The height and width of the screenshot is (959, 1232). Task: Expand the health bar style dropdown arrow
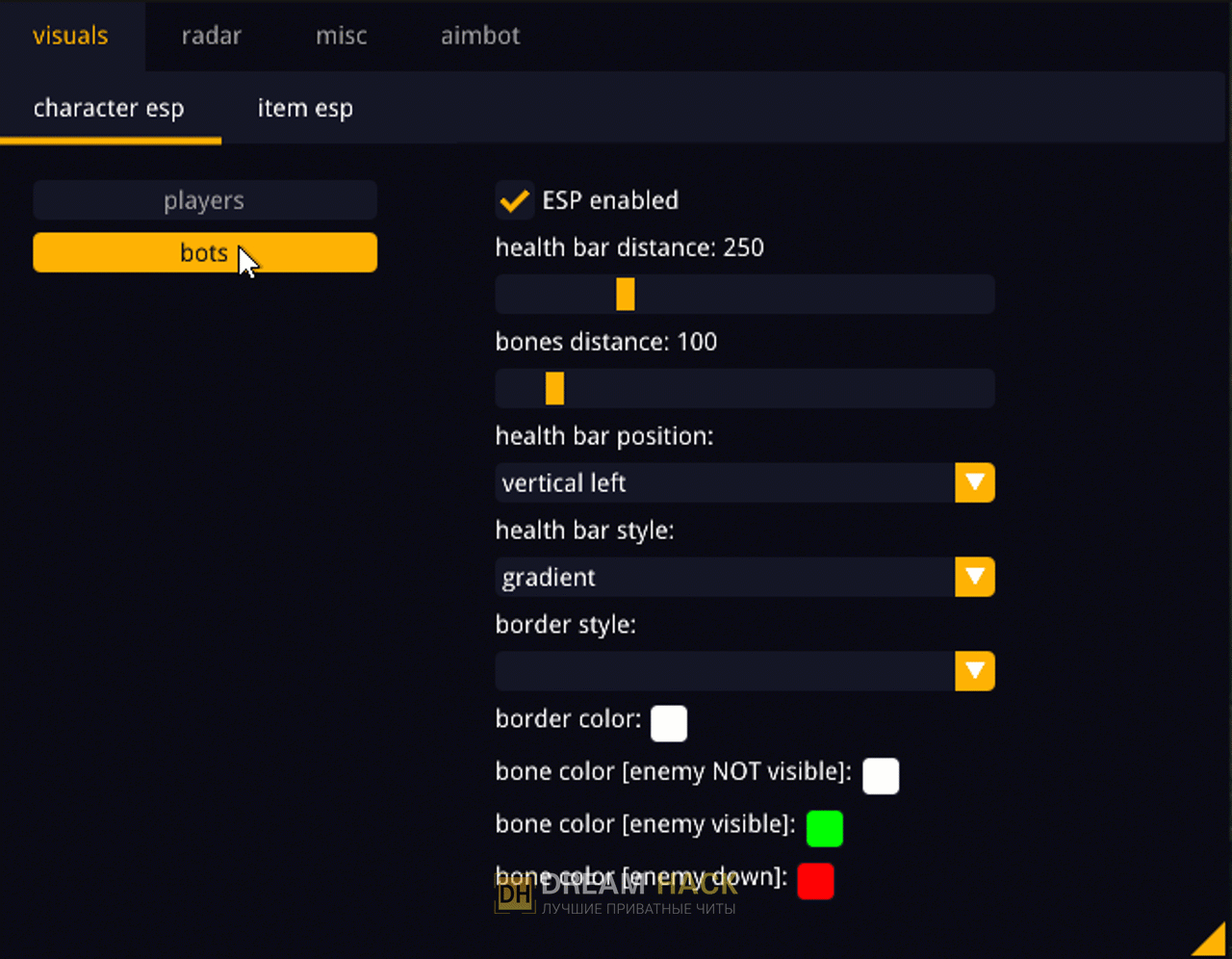[974, 577]
